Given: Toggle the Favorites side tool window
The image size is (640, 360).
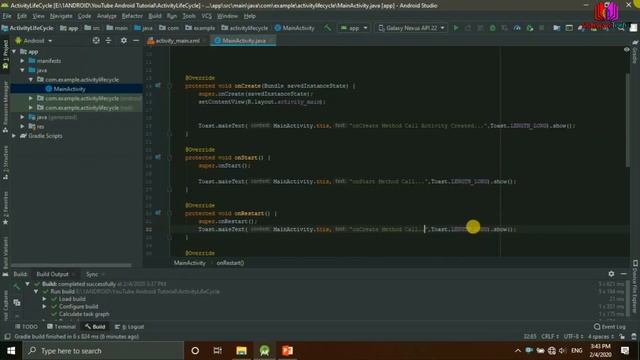Looking at the screenshot, I should click(5, 208).
